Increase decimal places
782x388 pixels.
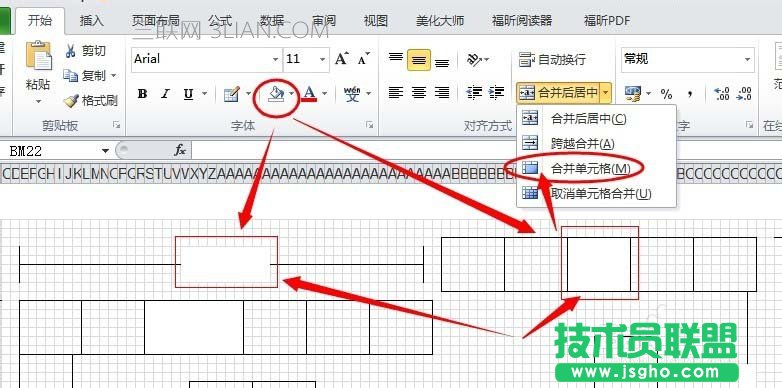pyautogui.click(x=721, y=93)
